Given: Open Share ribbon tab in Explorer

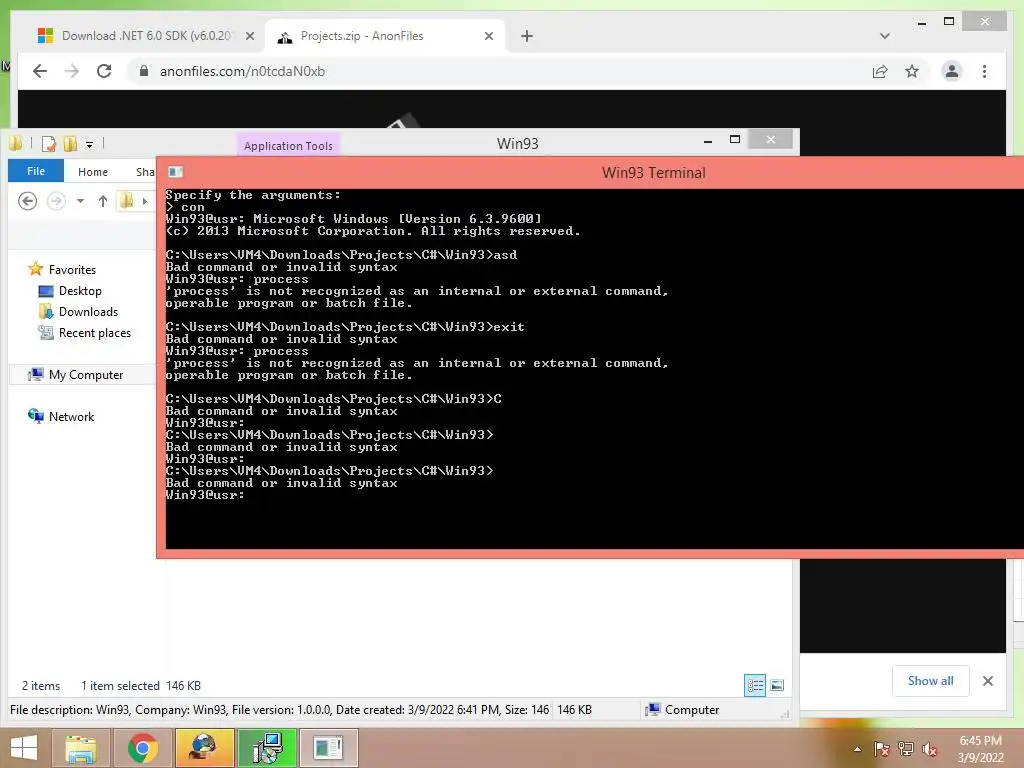Looking at the screenshot, I should point(145,172).
